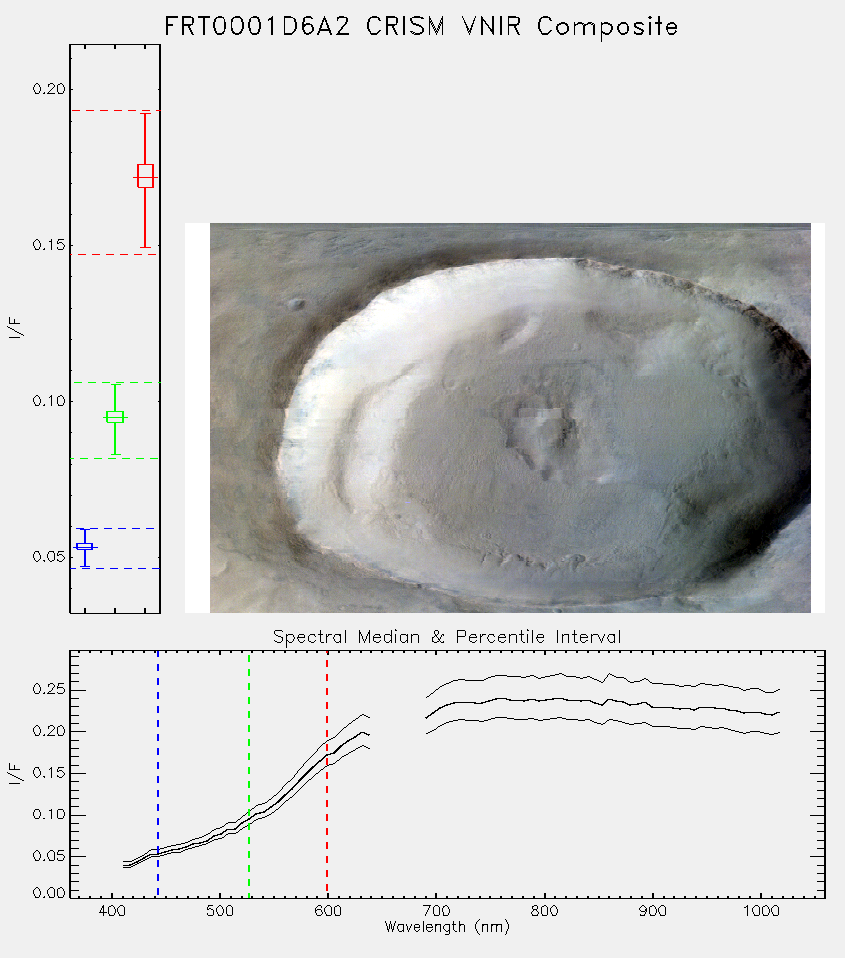Click the Spectral Median & Percentile Interval heading
The height and width of the screenshot is (958, 845).
[x=447, y=637]
